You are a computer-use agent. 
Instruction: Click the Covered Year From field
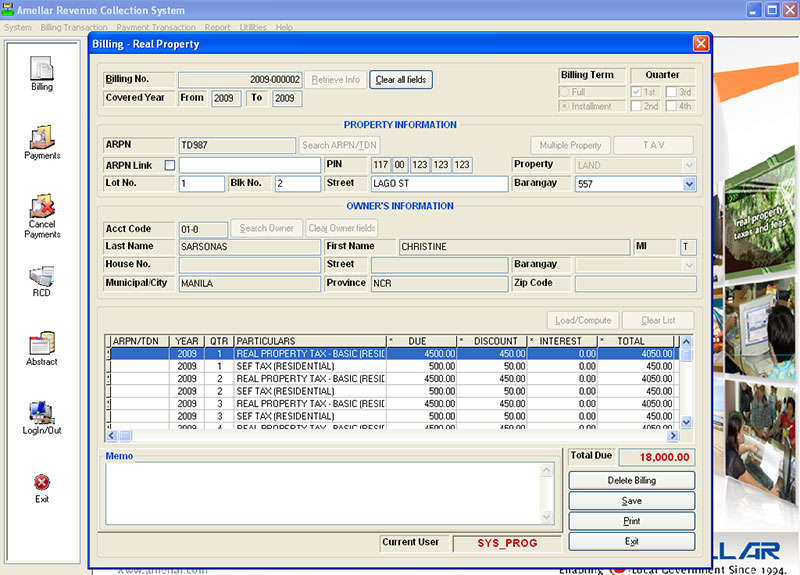click(x=227, y=98)
